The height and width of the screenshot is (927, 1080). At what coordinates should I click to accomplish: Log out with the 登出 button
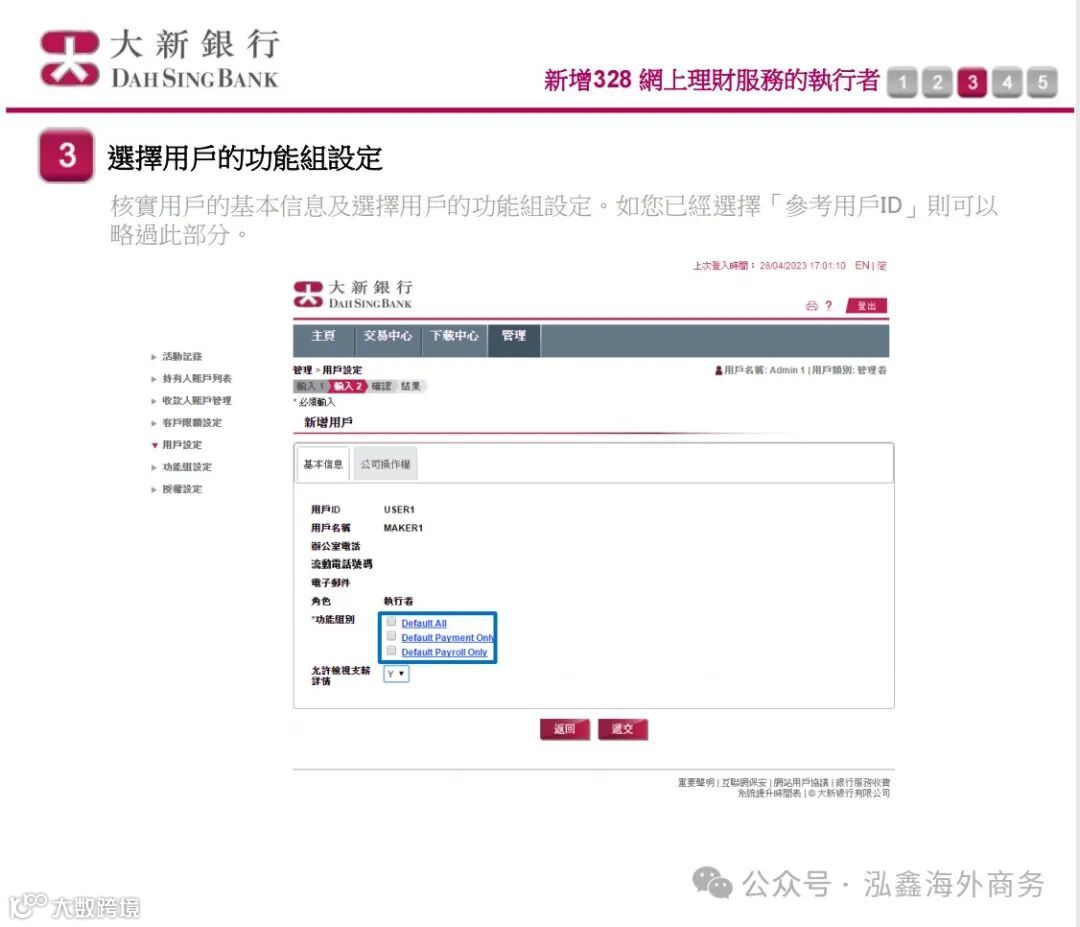point(866,306)
